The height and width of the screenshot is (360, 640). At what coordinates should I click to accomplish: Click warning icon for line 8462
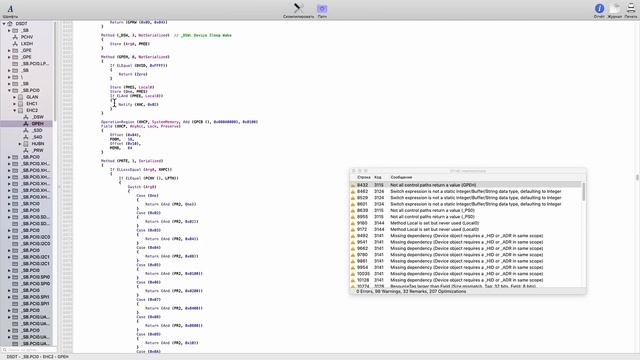tap(353, 191)
